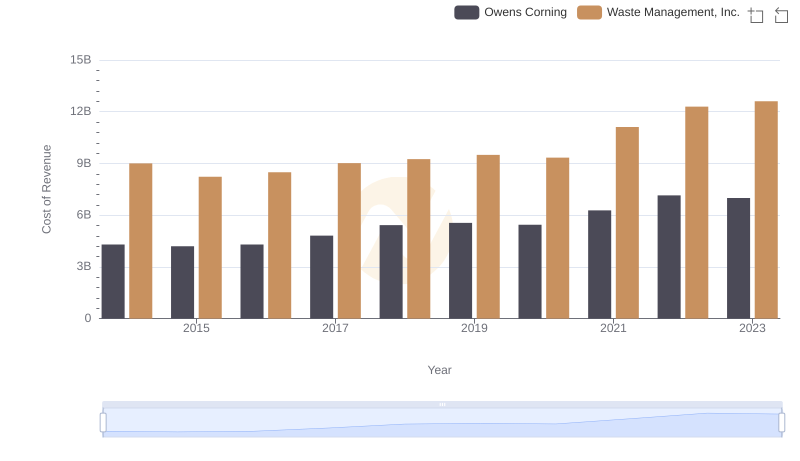Click the Owens Corning legend label
The width and height of the screenshot is (800, 461).
[525, 12]
